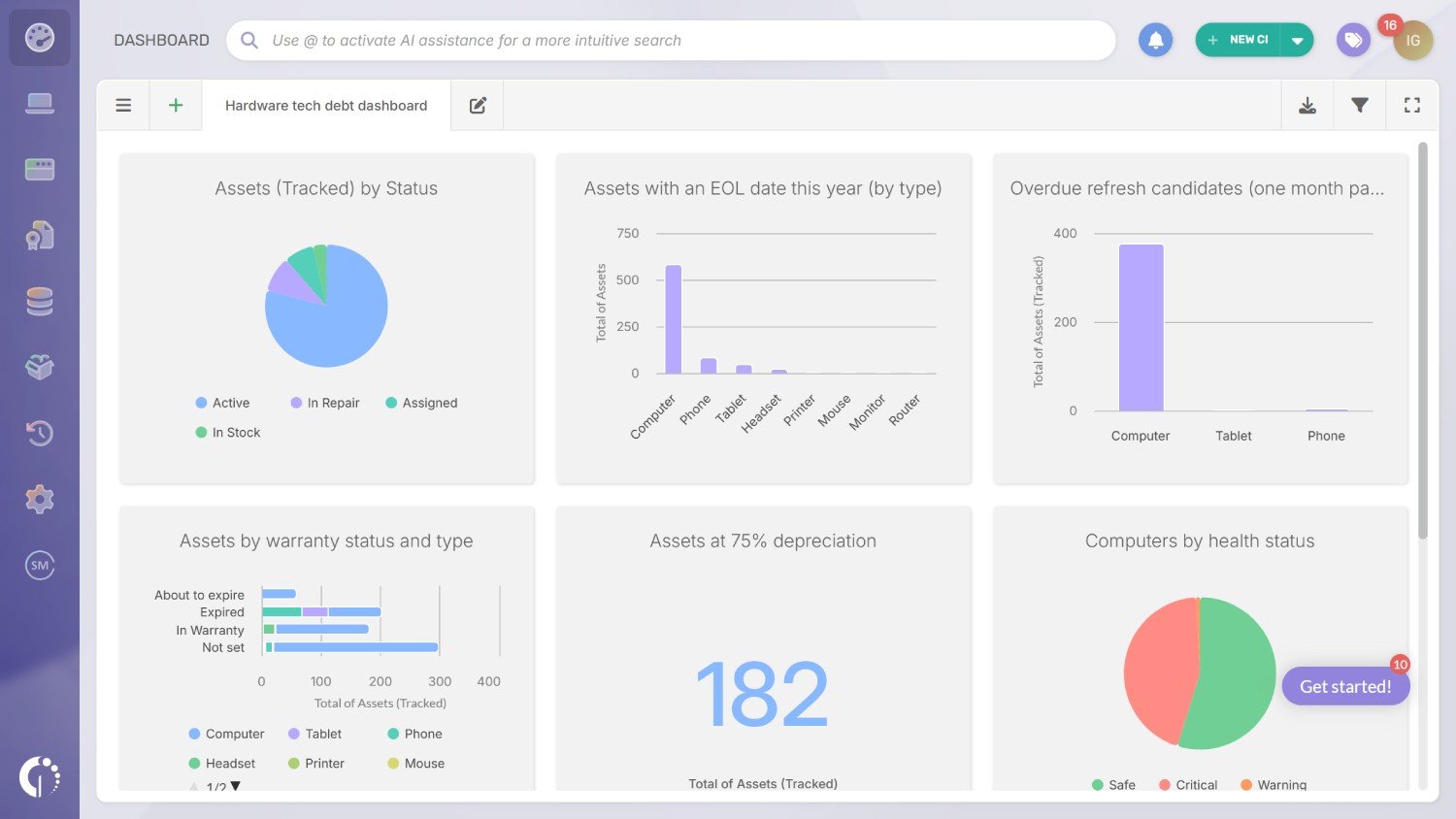
Task: Enter fullscreen mode for the dashboard
Action: point(1411,105)
